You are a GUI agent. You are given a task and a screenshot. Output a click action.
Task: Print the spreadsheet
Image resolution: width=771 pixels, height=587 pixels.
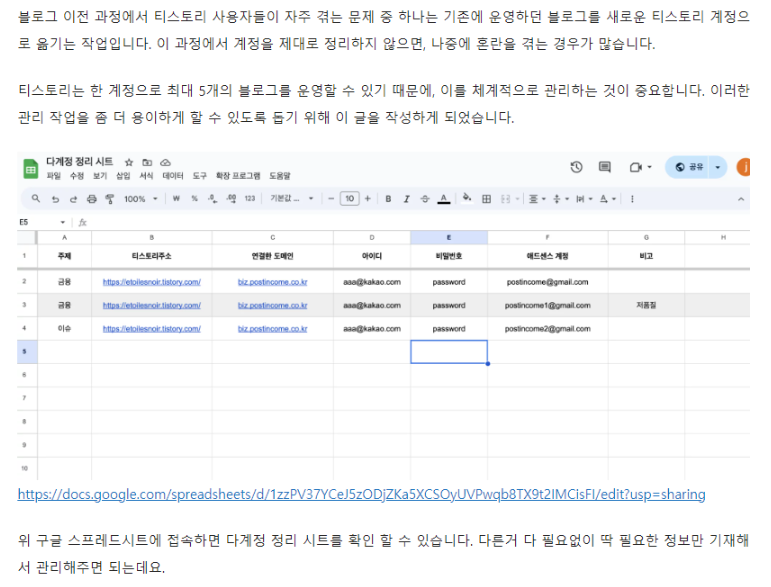point(91,199)
